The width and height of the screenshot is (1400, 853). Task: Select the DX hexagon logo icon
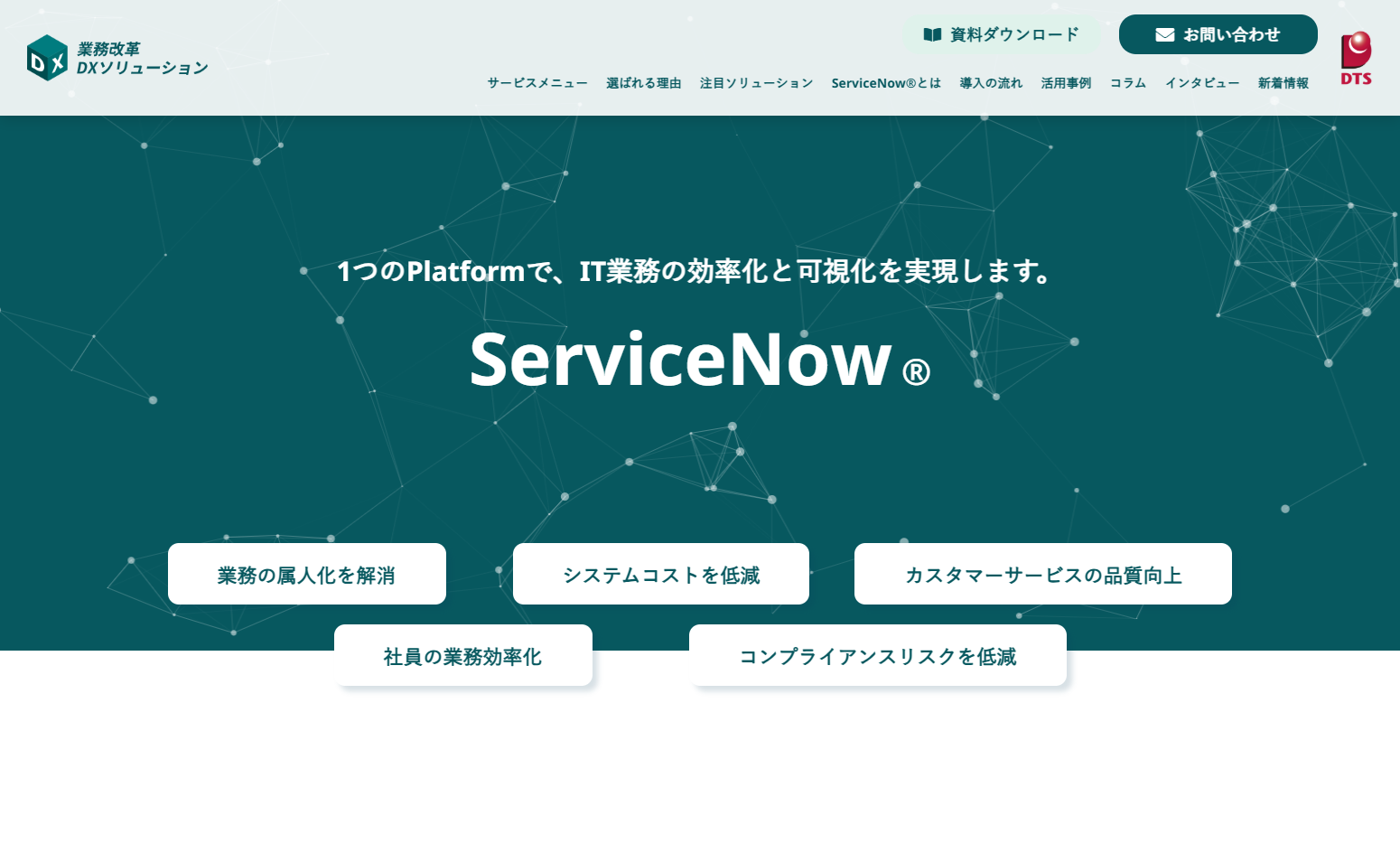(47, 58)
